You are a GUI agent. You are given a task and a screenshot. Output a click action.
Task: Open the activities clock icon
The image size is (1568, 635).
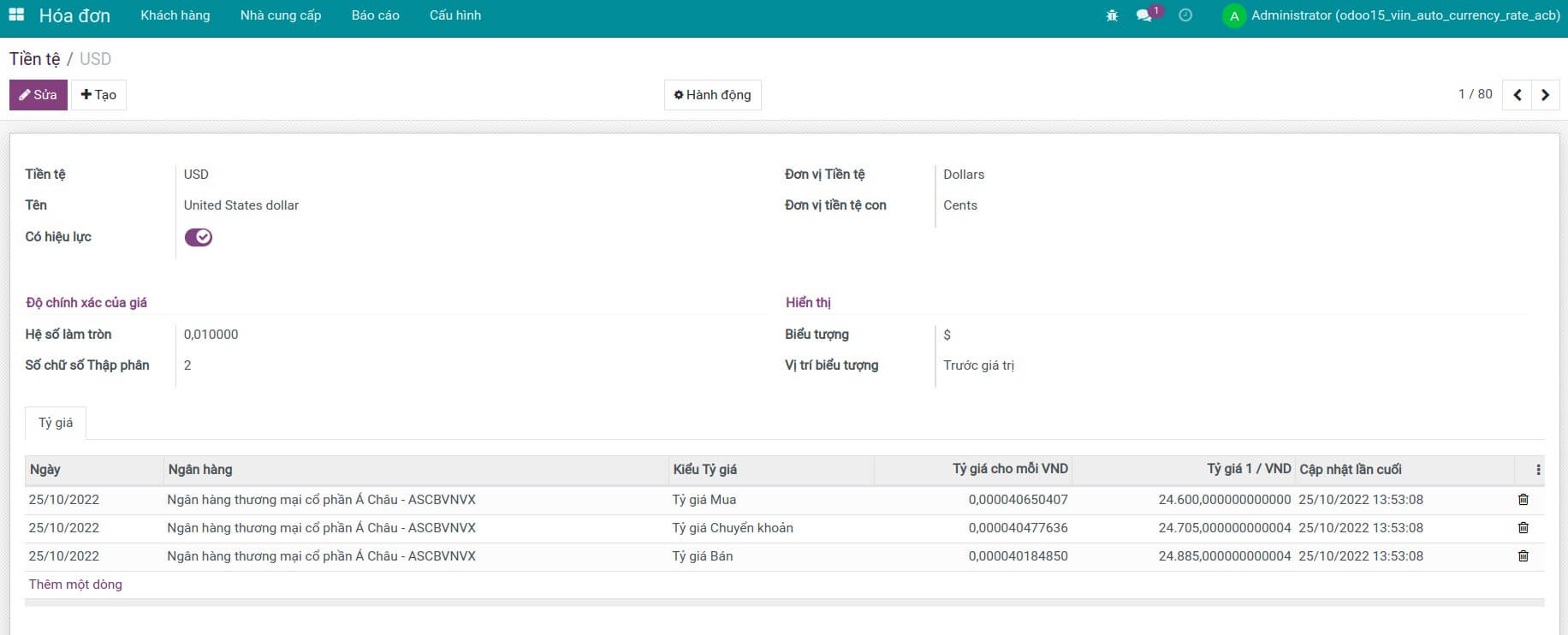pos(1185,15)
